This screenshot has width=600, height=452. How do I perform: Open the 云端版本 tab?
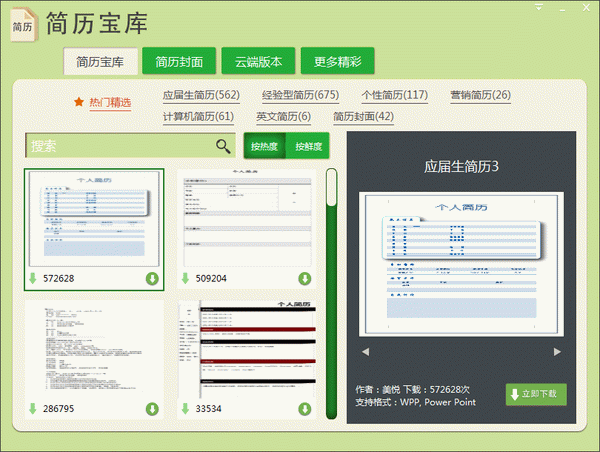click(x=258, y=61)
